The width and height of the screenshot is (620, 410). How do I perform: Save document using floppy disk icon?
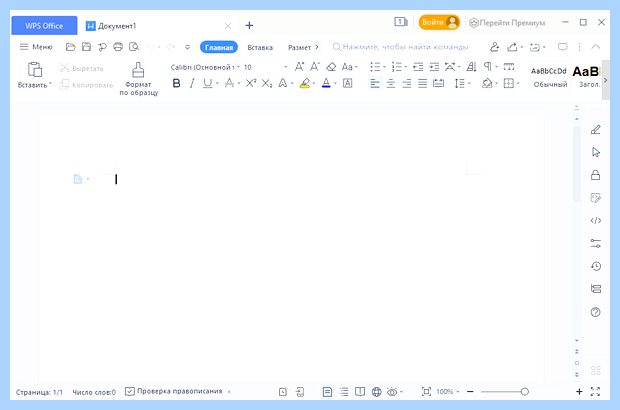point(86,47)
